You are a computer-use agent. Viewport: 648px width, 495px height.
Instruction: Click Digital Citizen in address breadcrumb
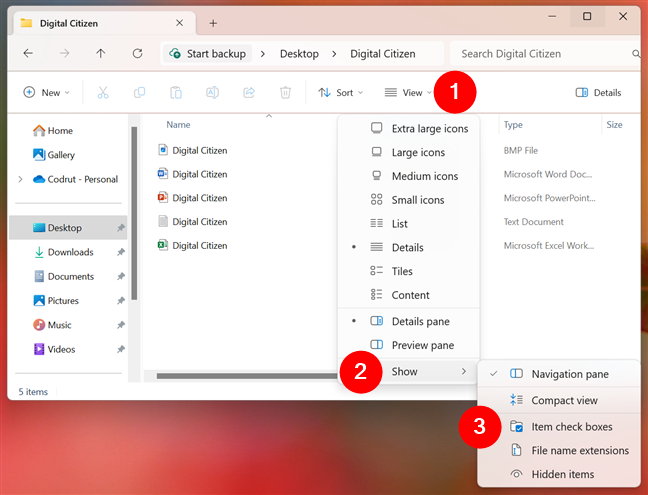coord(383,54)
